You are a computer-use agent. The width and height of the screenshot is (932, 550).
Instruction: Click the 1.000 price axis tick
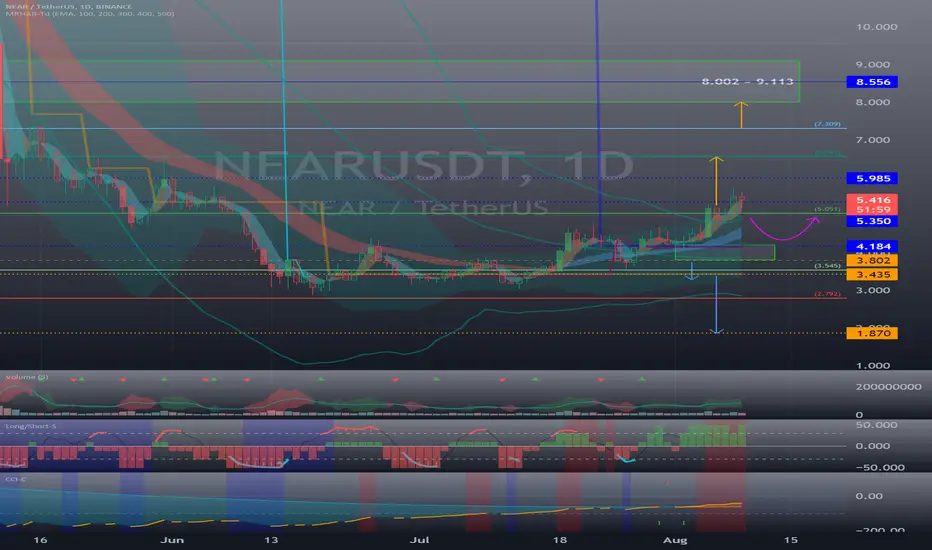click(x=873, y=366)
